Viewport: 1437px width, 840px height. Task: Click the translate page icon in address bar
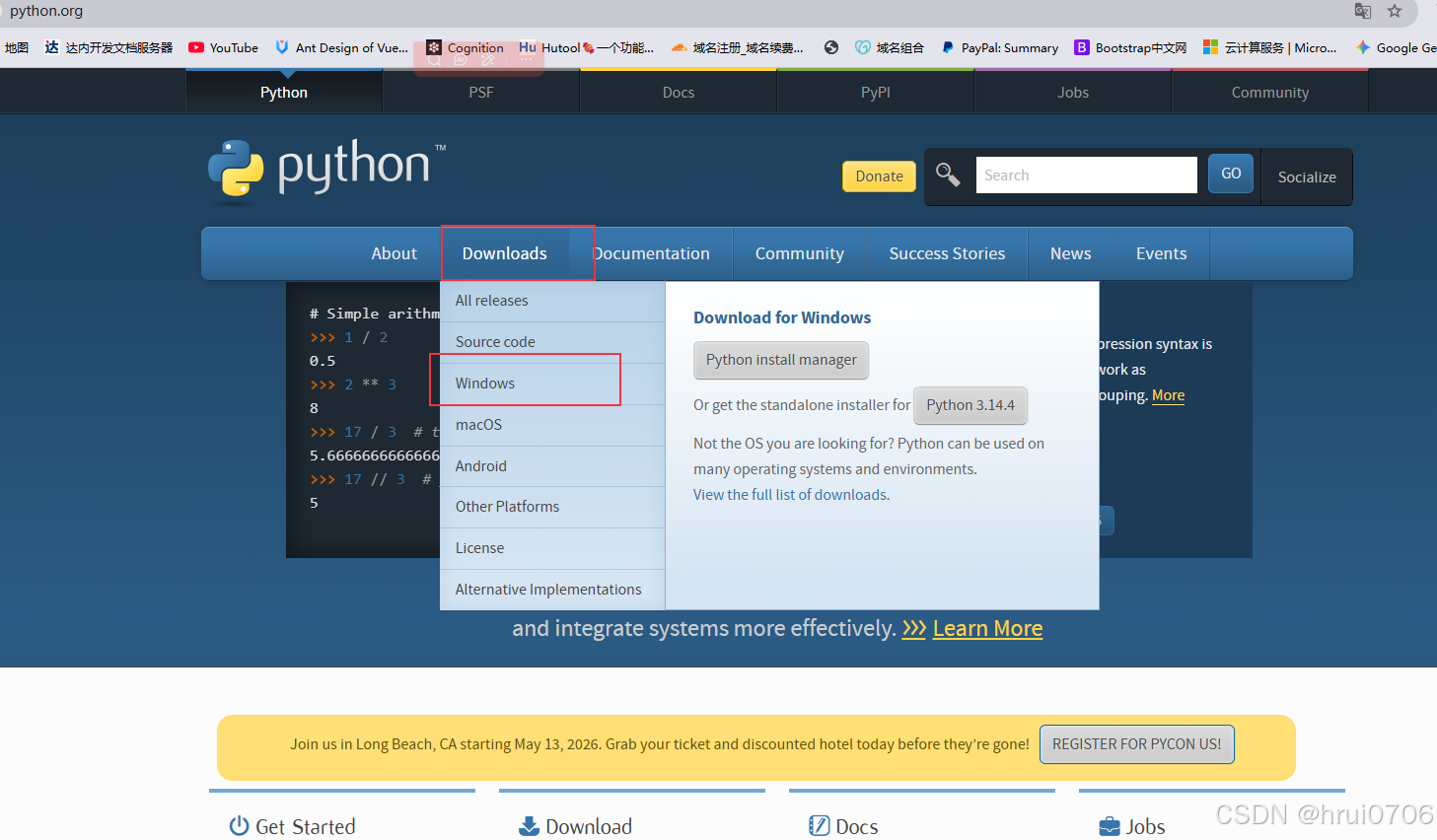pyautogui.click(x=1363, y=11)
